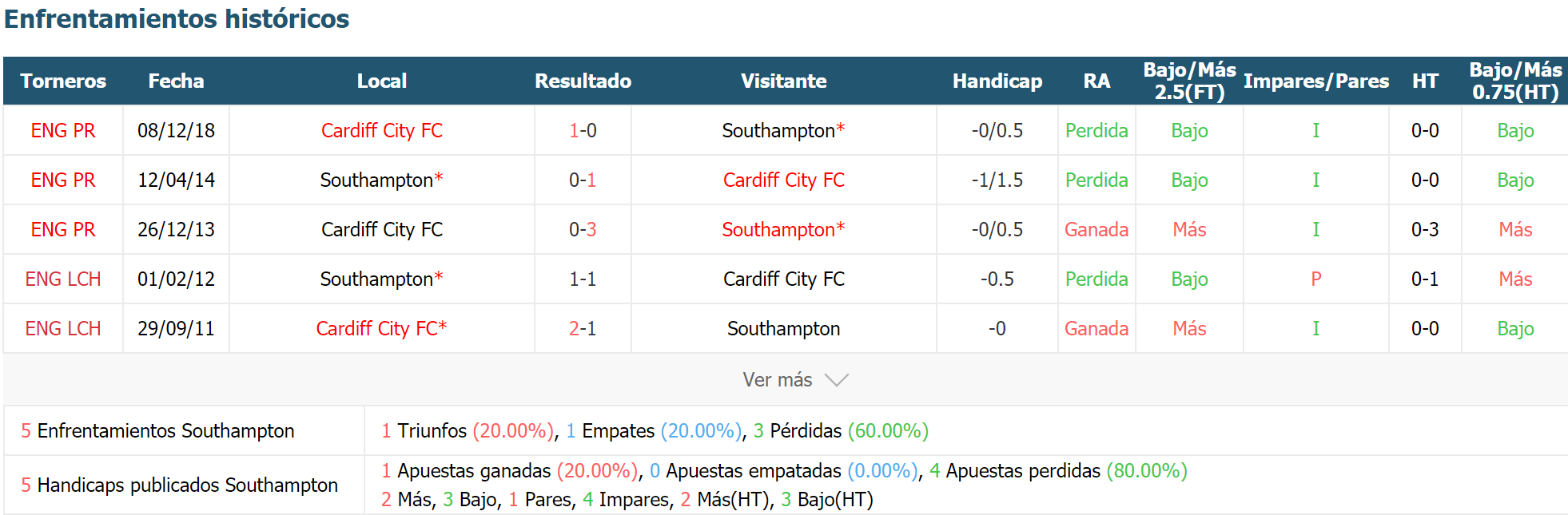This screenshot has width=1568, height=515.
Task: Select the 1-0 result of 08/12/18
Action: pyautogui.click(x=583, y=130)
